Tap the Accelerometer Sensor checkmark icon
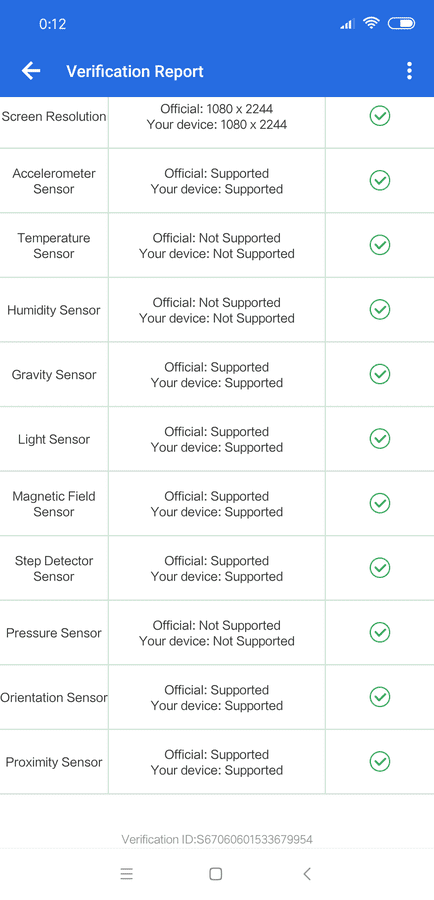 [379, 181]
